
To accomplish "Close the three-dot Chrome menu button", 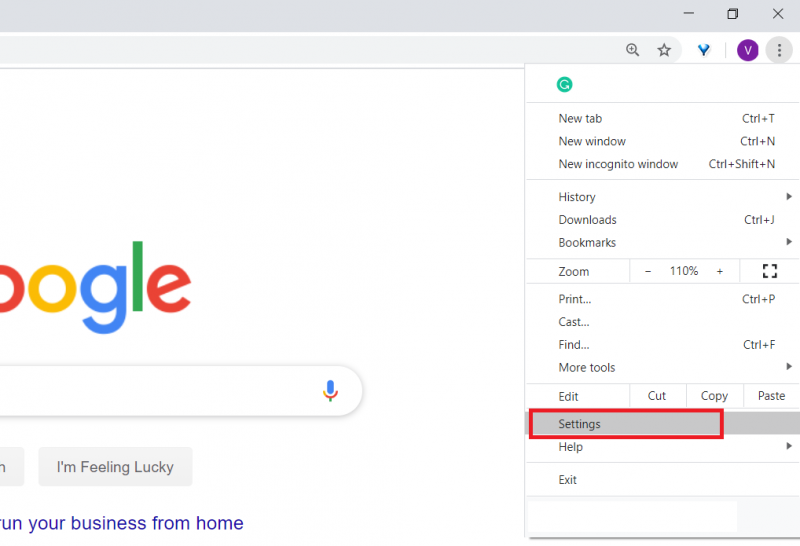I will pos(779,50).
